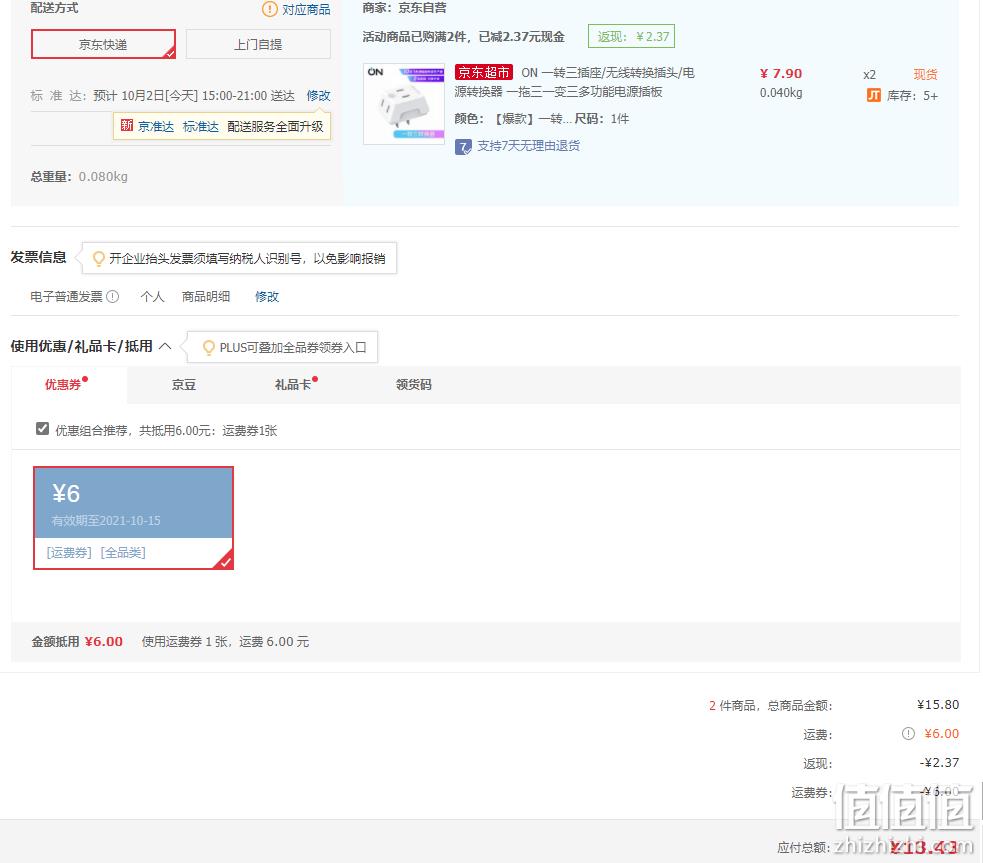The image size is (983, 863).
Task: Click the 返现 ¥2.37 badge
Action: coord(631,36)
